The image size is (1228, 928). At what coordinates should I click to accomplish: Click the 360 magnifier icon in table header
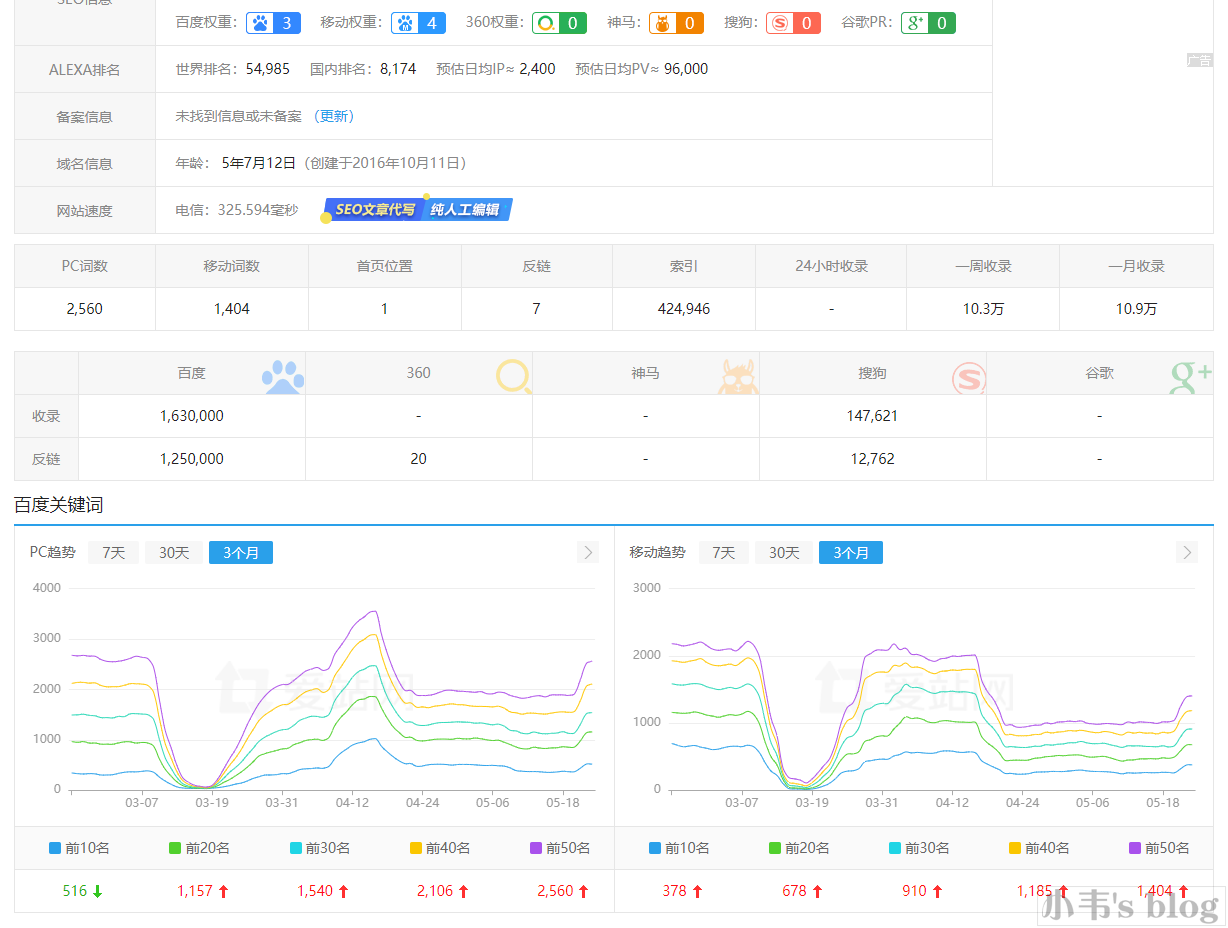[x=514, y=375]
